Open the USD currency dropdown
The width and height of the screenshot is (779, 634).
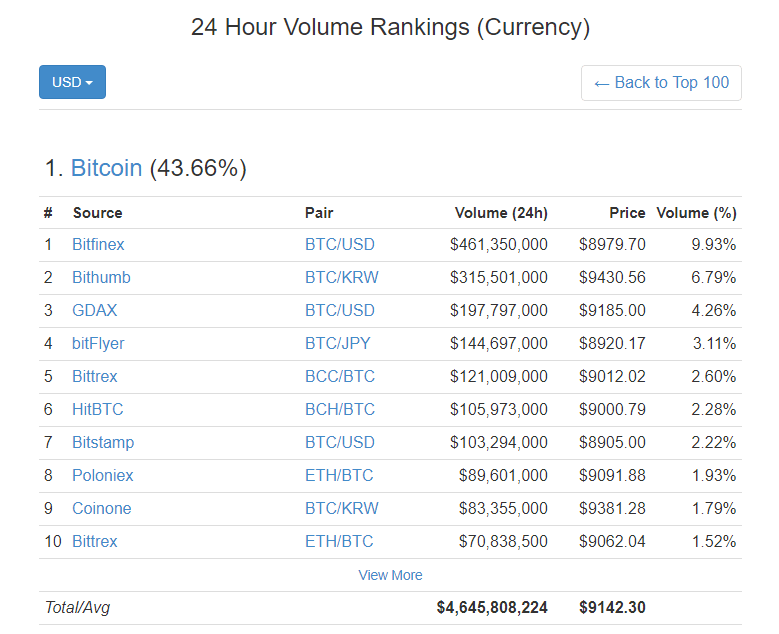pyautogui.click(x=72, y=82)
